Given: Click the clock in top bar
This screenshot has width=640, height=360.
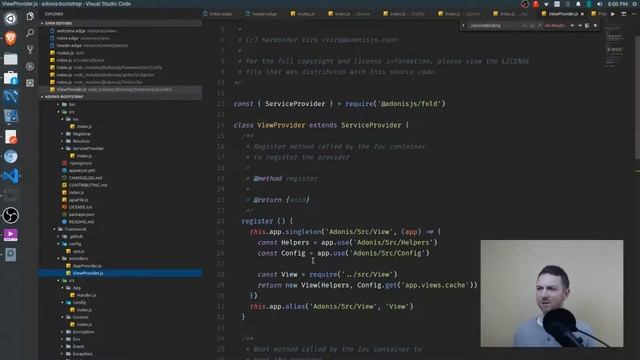Looking at the screenshot, I should [618, 4].
